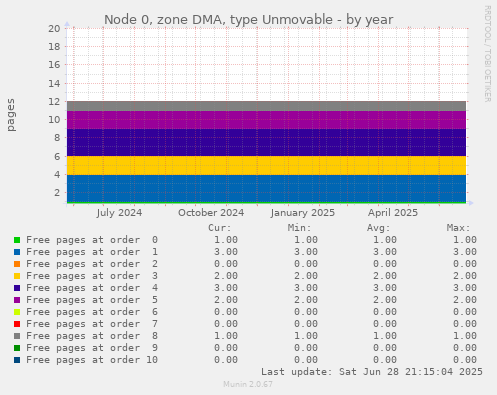Select legend text 'Free pages at order 5'

92,300
